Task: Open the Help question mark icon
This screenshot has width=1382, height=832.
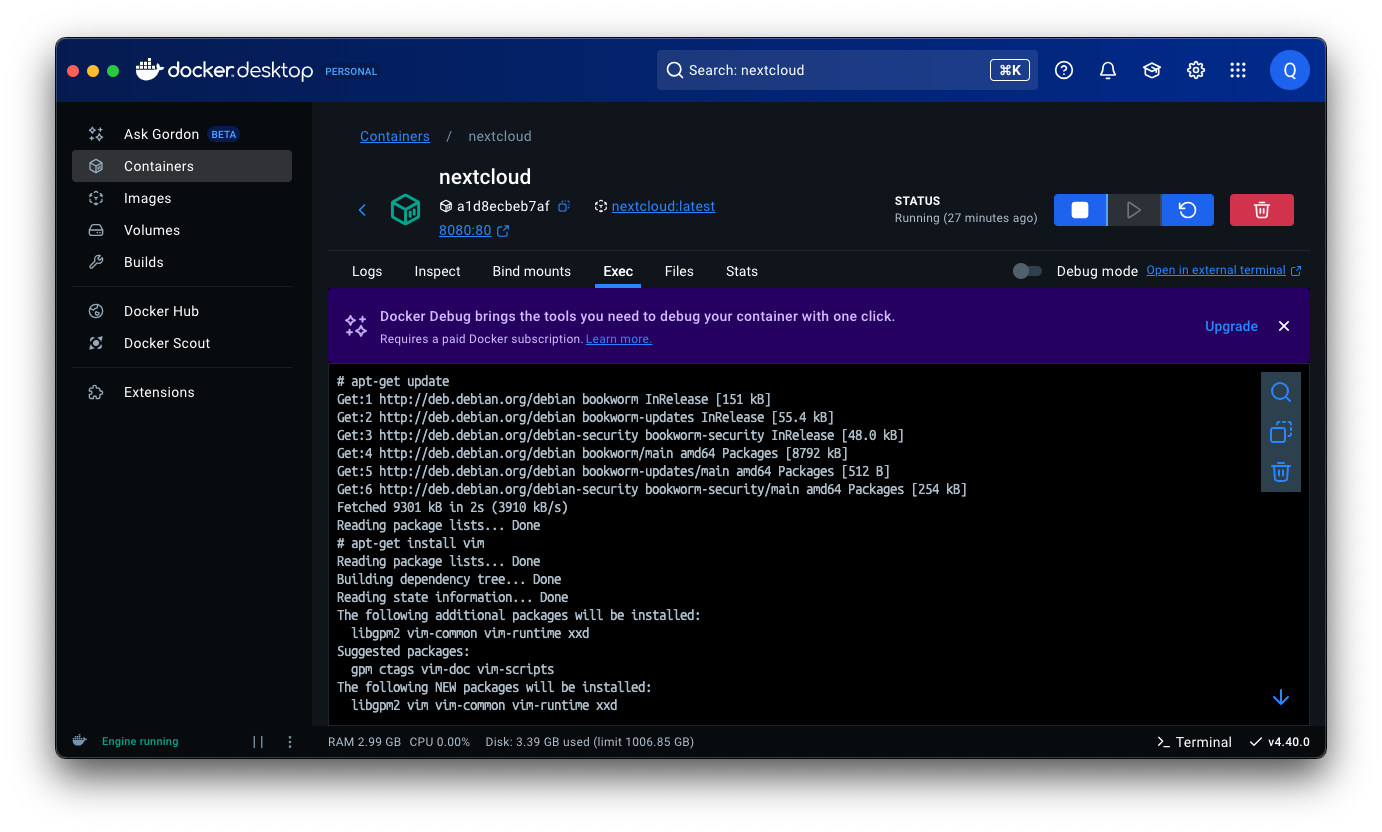Action: pyautogui.click(x=1064, y=70)
